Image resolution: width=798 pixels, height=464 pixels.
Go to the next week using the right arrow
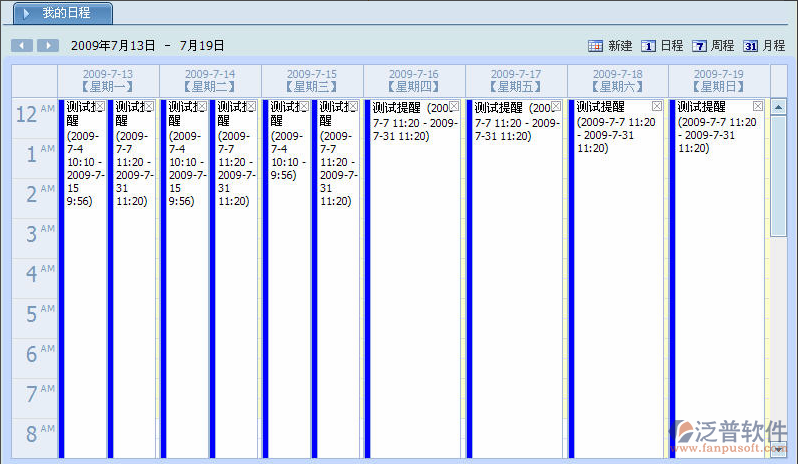(48, 46)
